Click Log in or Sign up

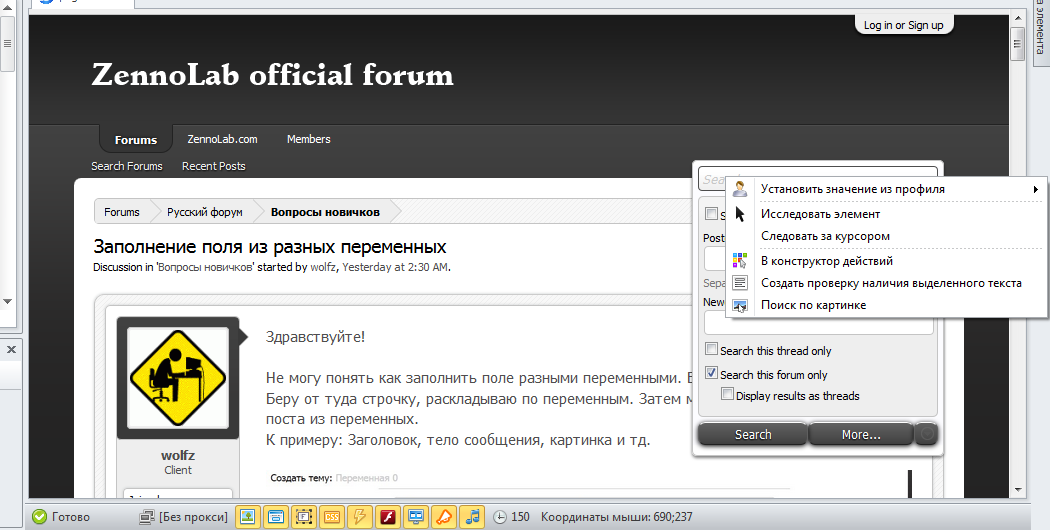(x=903, y=25)
